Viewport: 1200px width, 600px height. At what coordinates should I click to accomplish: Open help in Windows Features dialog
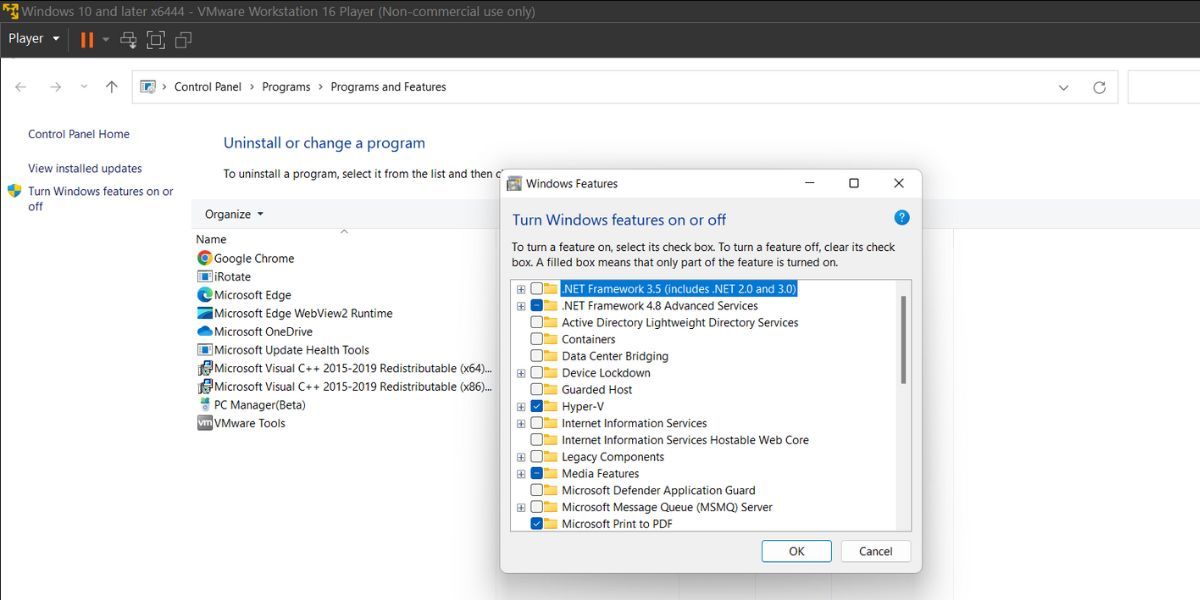pos(901,217)
